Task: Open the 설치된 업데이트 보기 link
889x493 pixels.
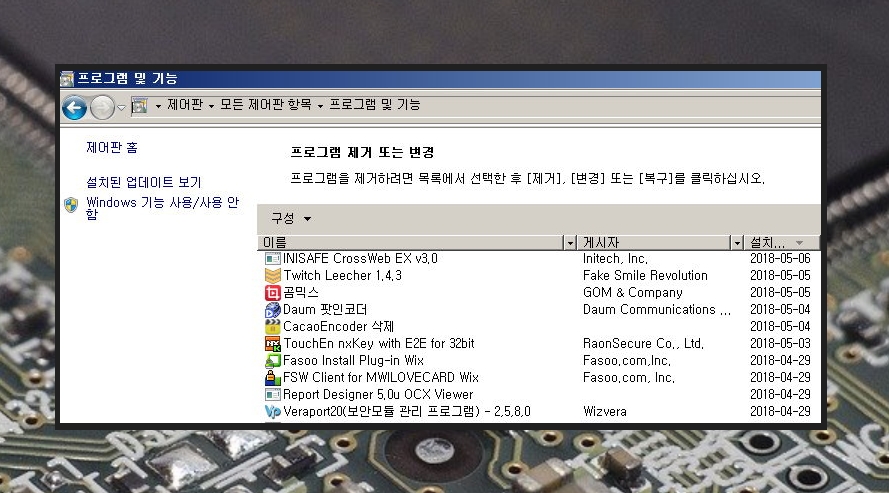Action: (143, 182)
